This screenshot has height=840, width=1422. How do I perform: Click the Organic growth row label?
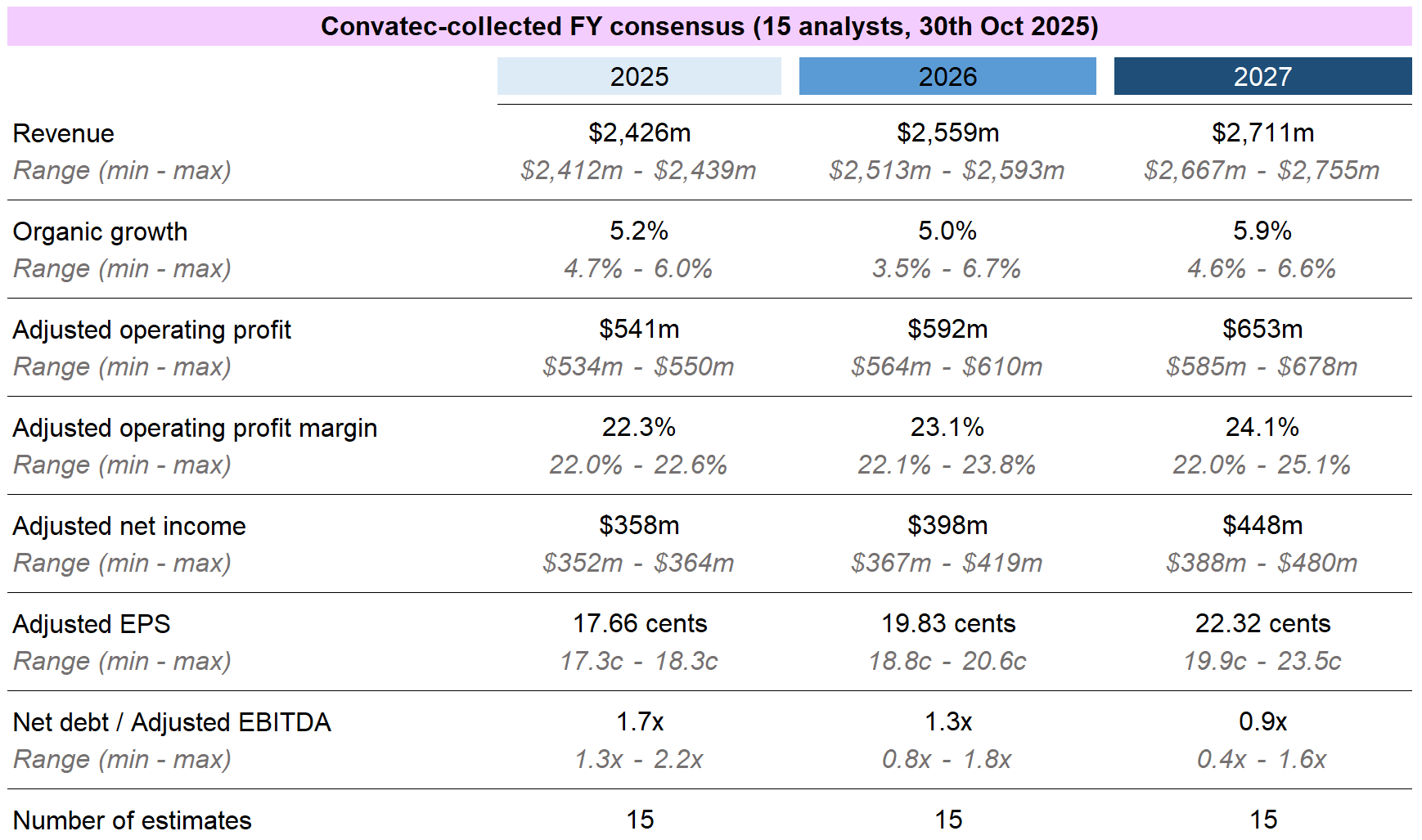pos(100,231)
